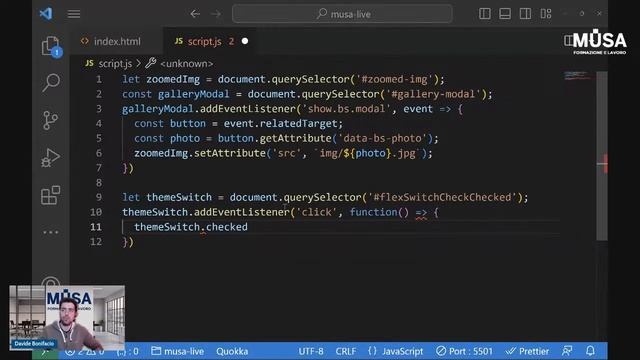Click 'galleryModal' declaration on line 2
This screenshot has width=640, height=360.
(193, 94)
